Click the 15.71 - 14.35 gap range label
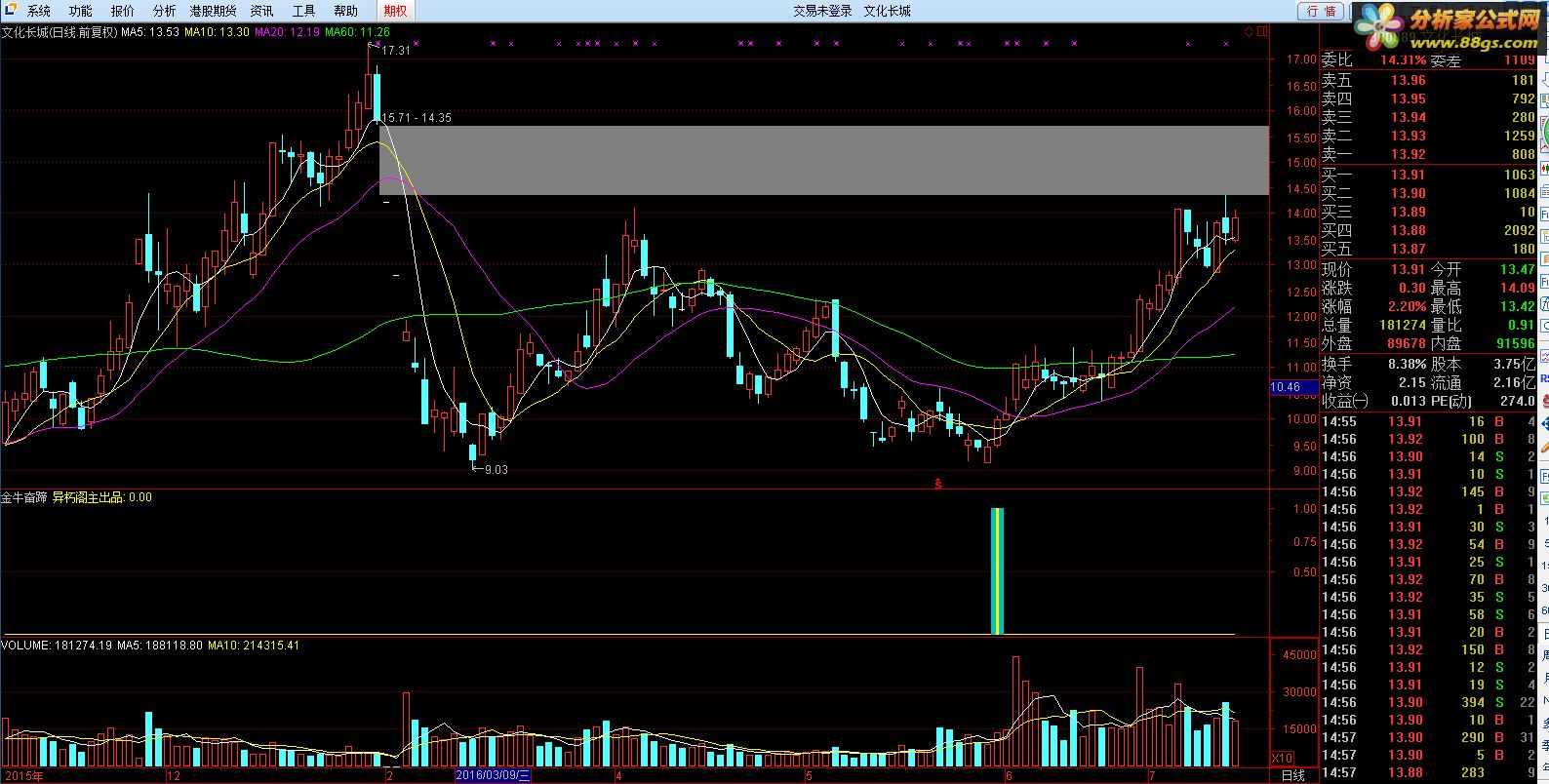The width and height of the screenshot is (1549, 784). point(416,118)
